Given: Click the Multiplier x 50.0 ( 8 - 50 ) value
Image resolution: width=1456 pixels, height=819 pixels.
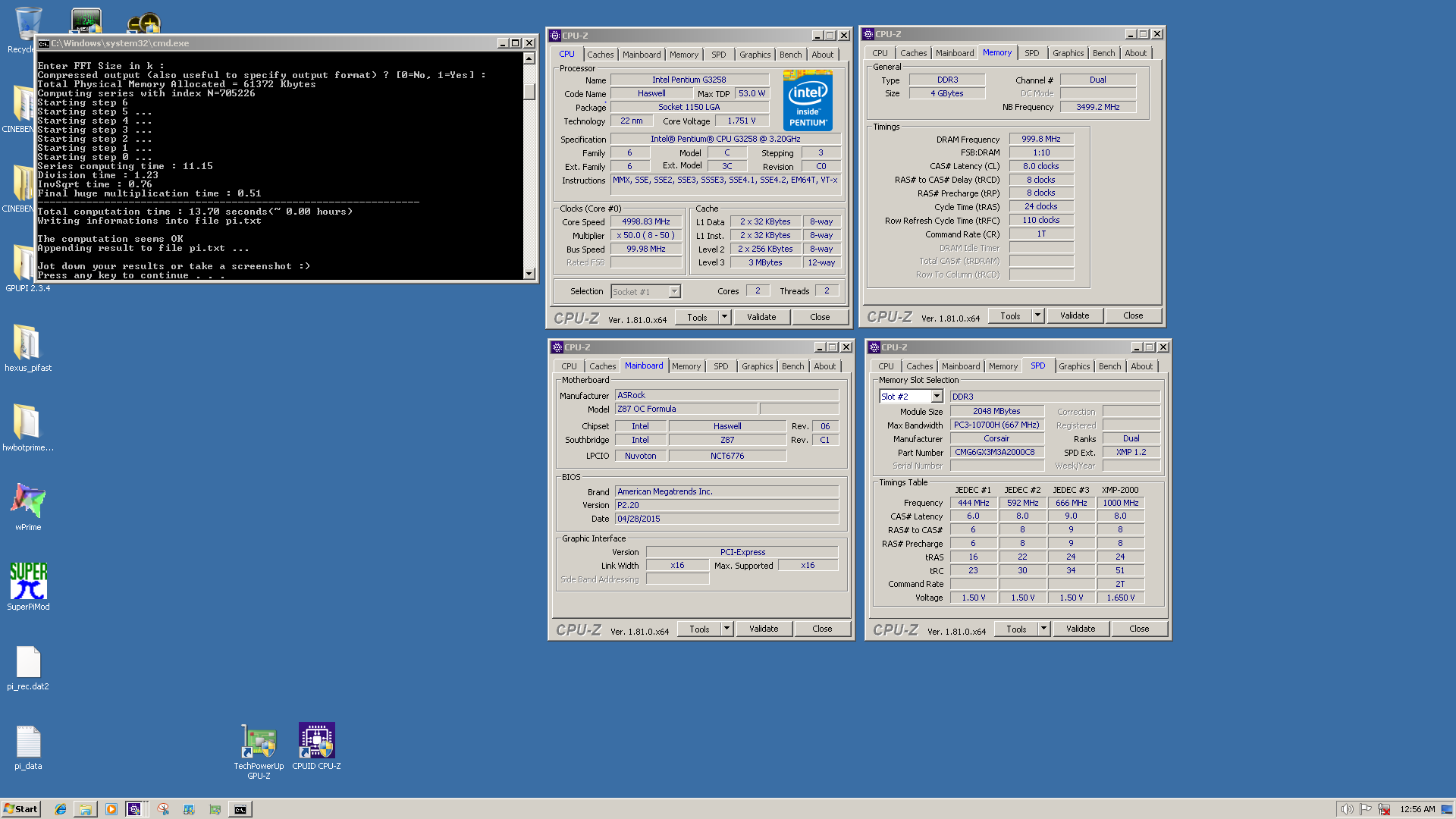Looking at the screenshot, I should click(646, 236).
